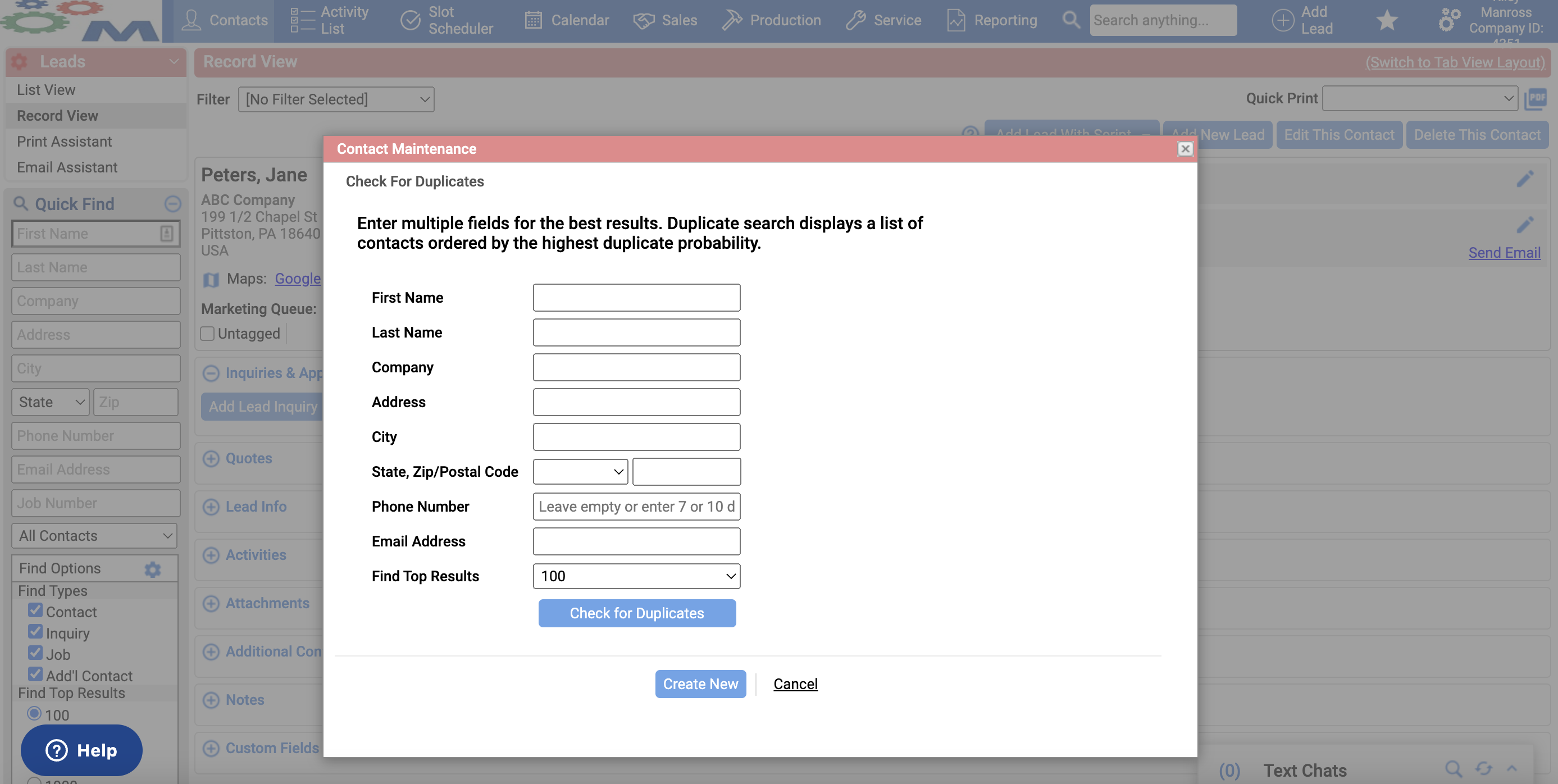Image resolution: width=1558 pixels, height=784 pixels.
Task: Click the Email Address field in duplicates dialog
Action: tap(636, 541)
